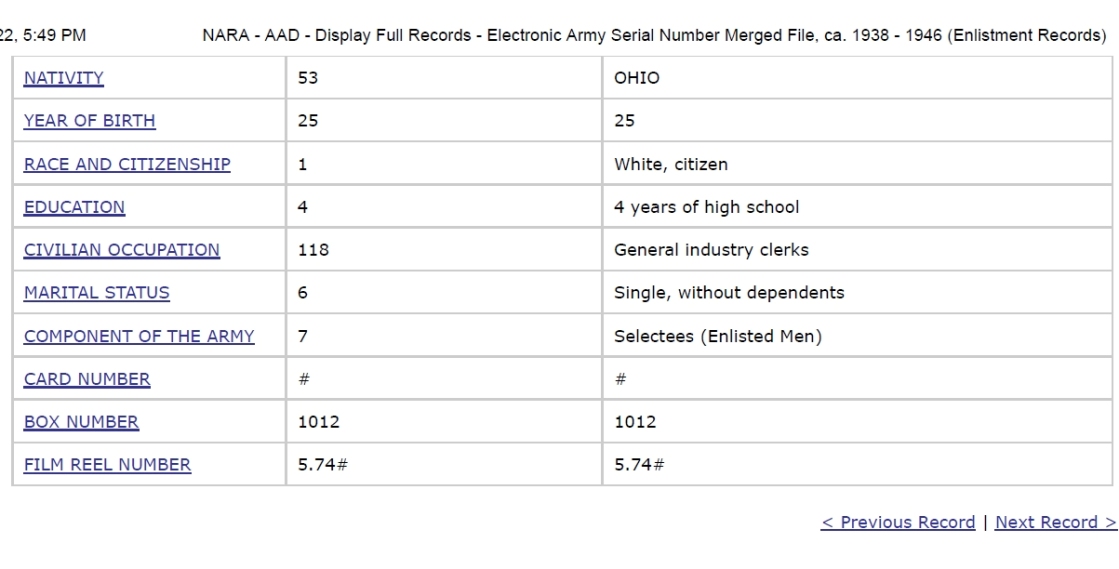This screenshot has width=1119, height=569.
Task: Click 'Single, without dependents' cell
Action: click(x=857, y=293)
